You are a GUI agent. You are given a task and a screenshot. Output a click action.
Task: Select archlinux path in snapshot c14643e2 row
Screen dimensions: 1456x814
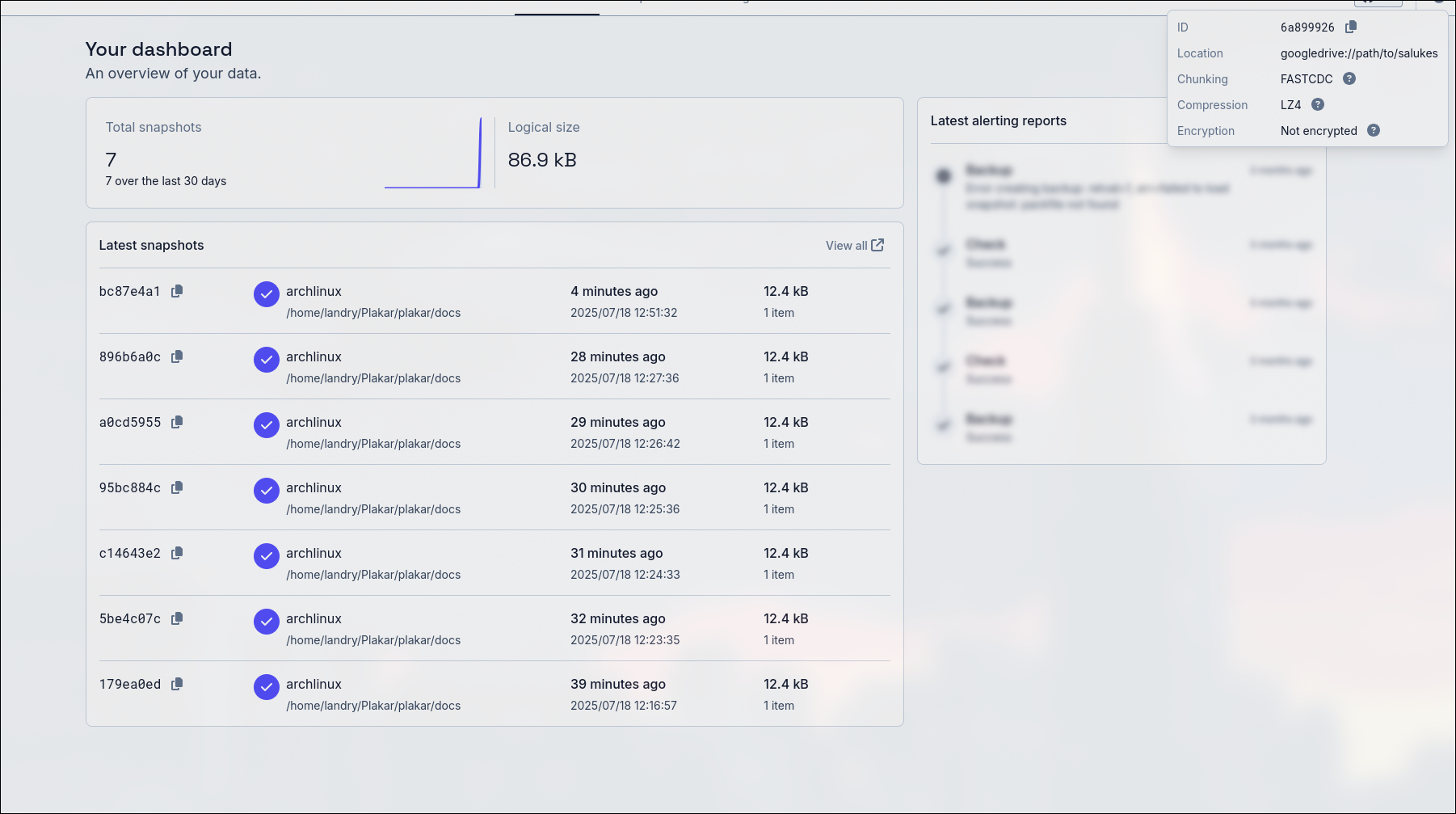(372, 575)
